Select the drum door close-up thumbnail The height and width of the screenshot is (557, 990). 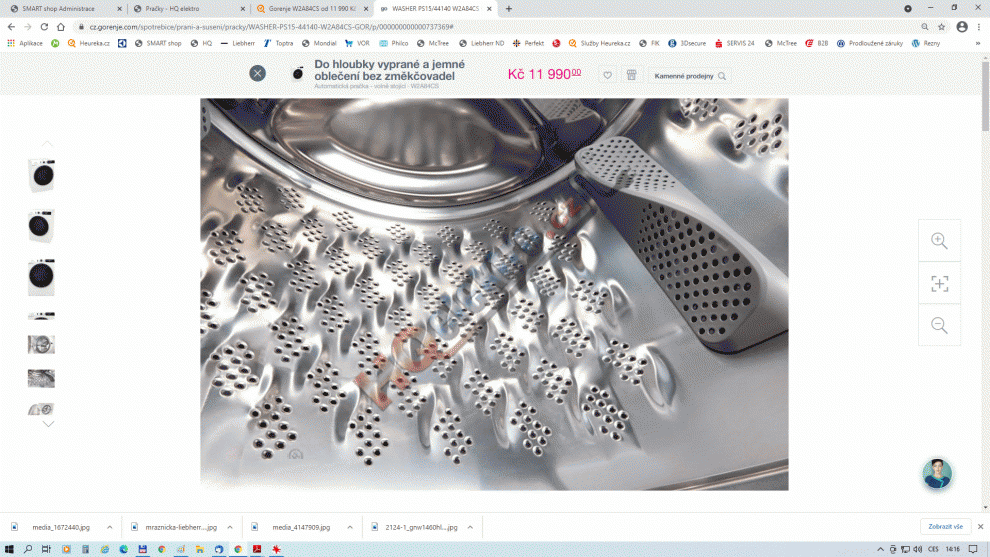tap(41, 345)
